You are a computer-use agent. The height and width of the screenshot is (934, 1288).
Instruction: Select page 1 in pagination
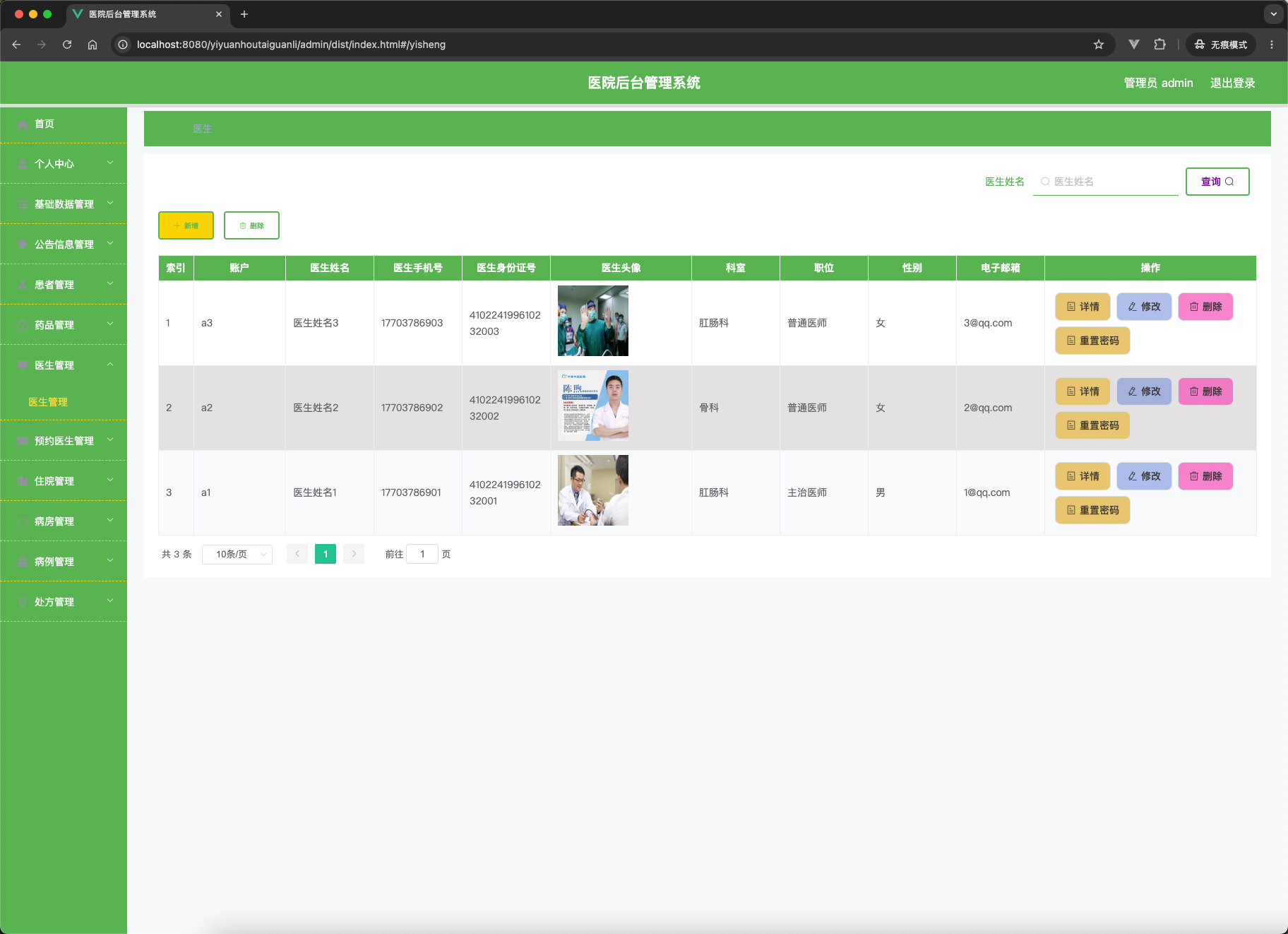pyautogui.click(x=326, y=554)
